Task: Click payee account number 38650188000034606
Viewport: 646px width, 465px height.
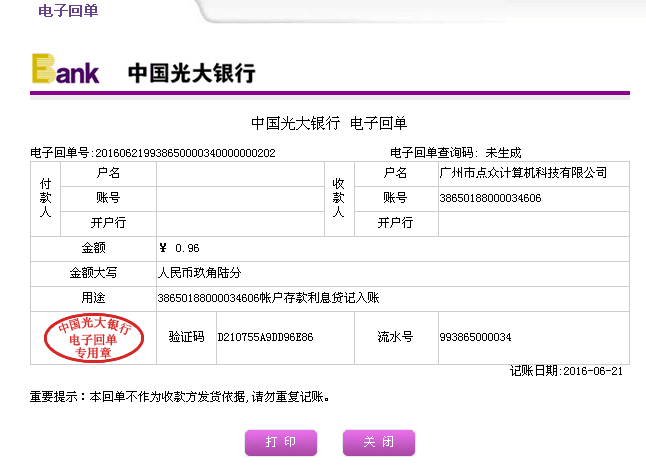Action: tap(490, 198)
